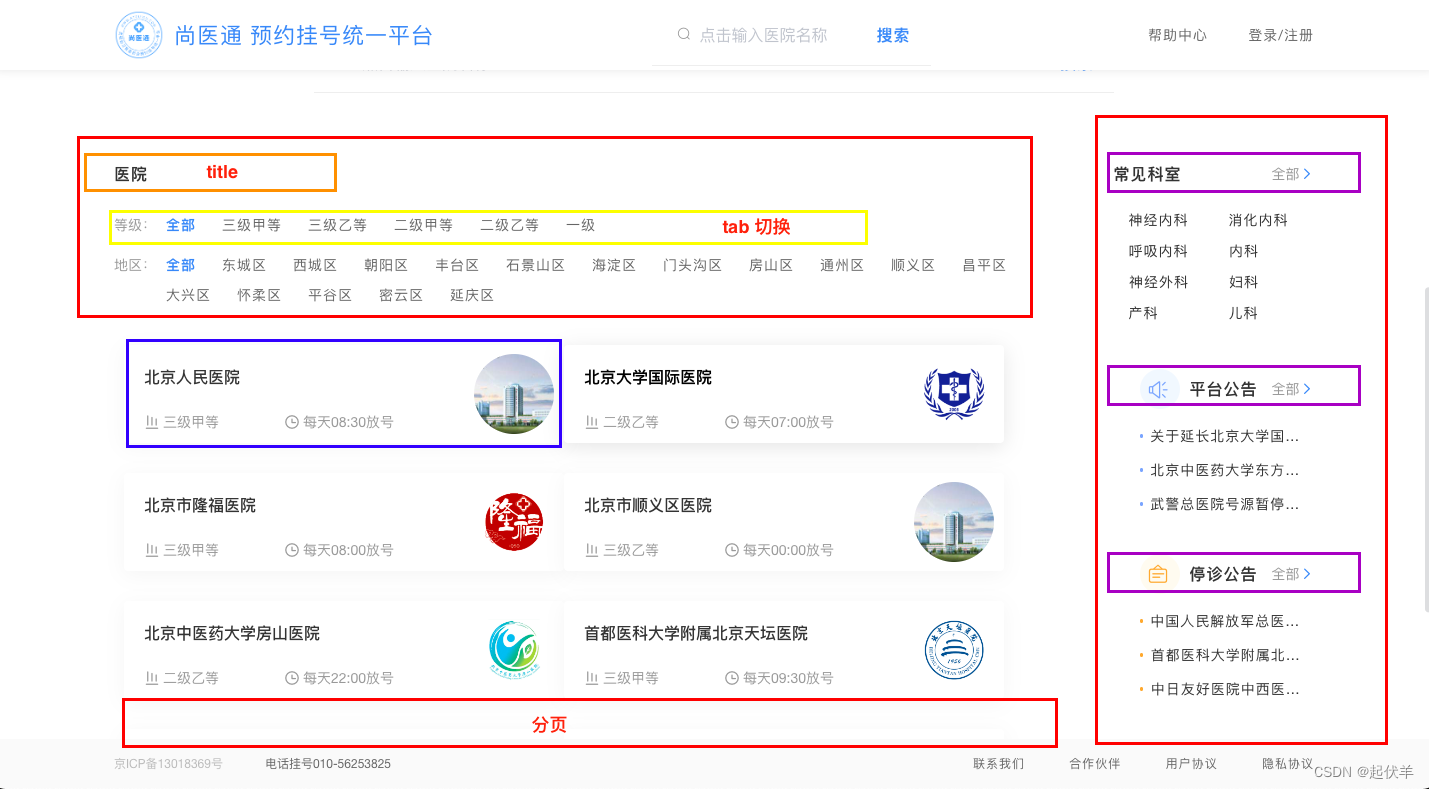Viewport: 1429px width, 789px height.
Task: Open 登录/注册 link
Action: [x=1280, y=35]
